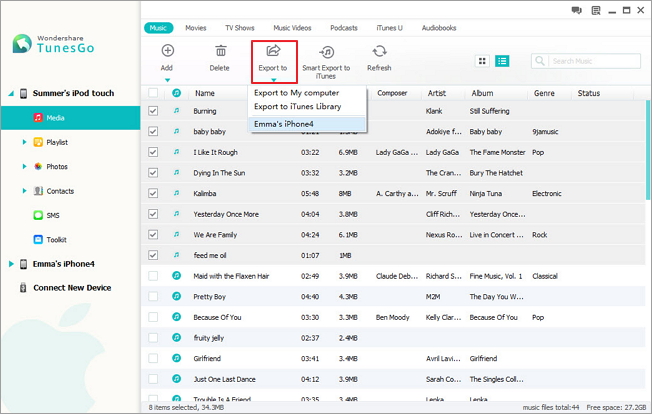Click Smart Export to iTunes icon
This screenshot has width=652, height=414.
(x=326, y=52)
